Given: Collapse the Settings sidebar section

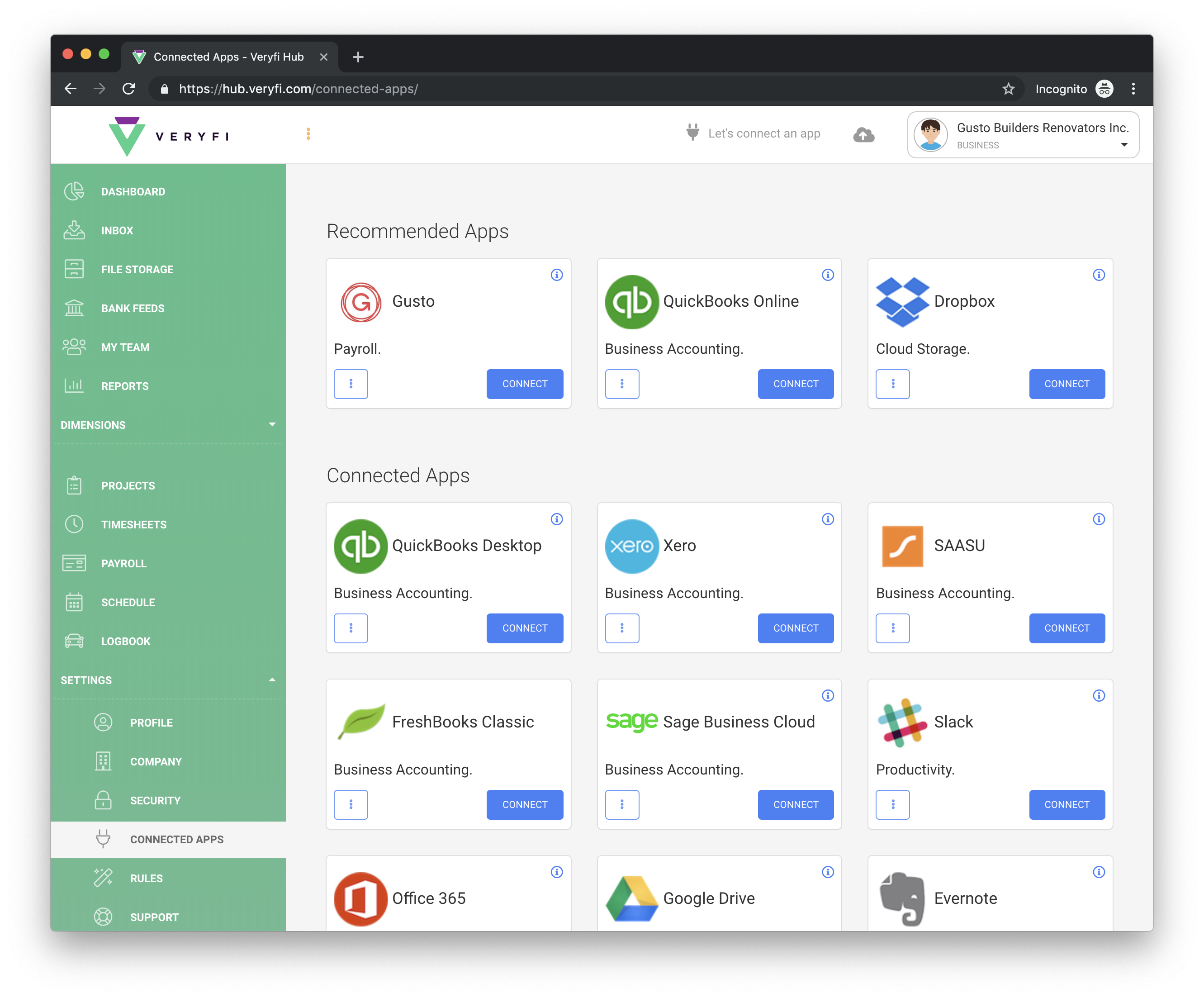Looking at the screenshot, I should (x=167, y=680).
